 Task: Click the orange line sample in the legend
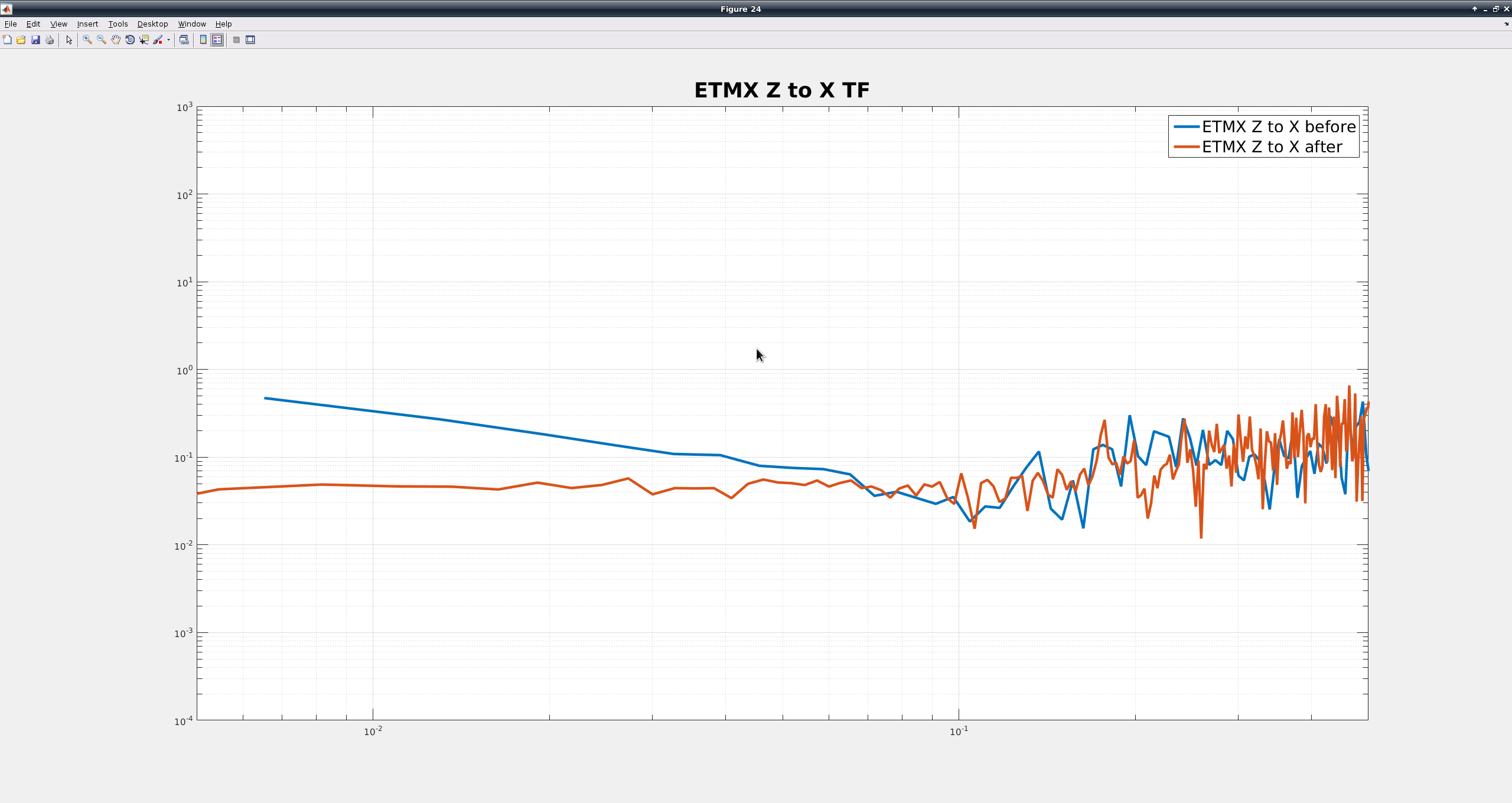pyautogui.click(x=1186, y=147)
